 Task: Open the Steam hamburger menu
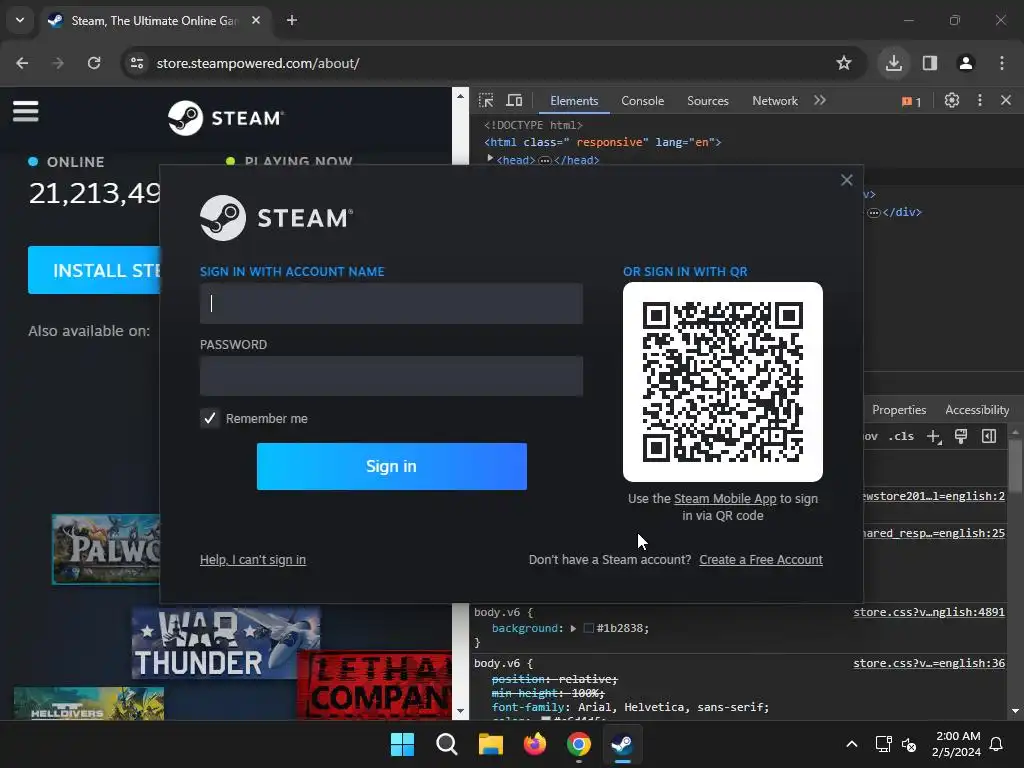tap(25, 111)
